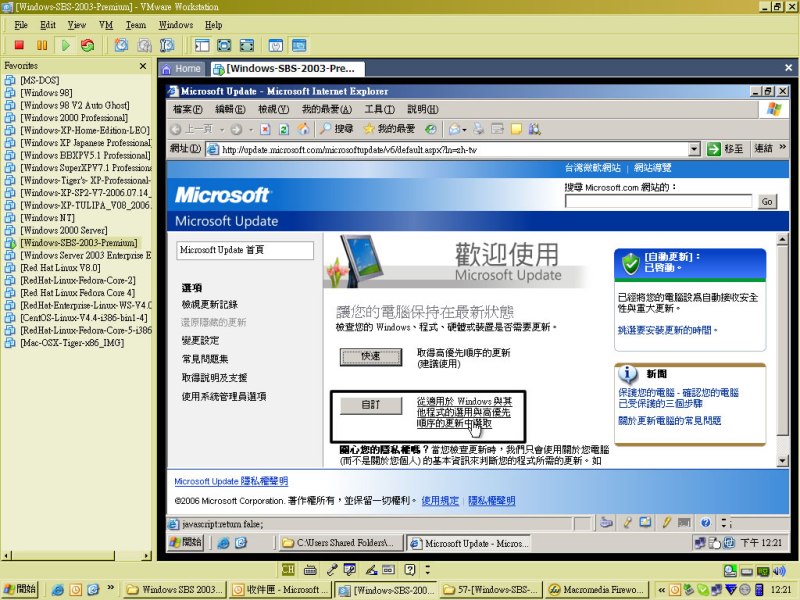Open the 檔案(F) menu in Internet Explorer
800x600 pixels.
click(187, 109)
